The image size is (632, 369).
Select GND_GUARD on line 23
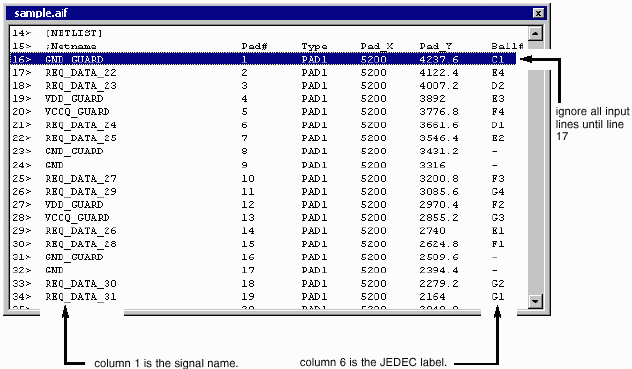(x=74, y=151)
